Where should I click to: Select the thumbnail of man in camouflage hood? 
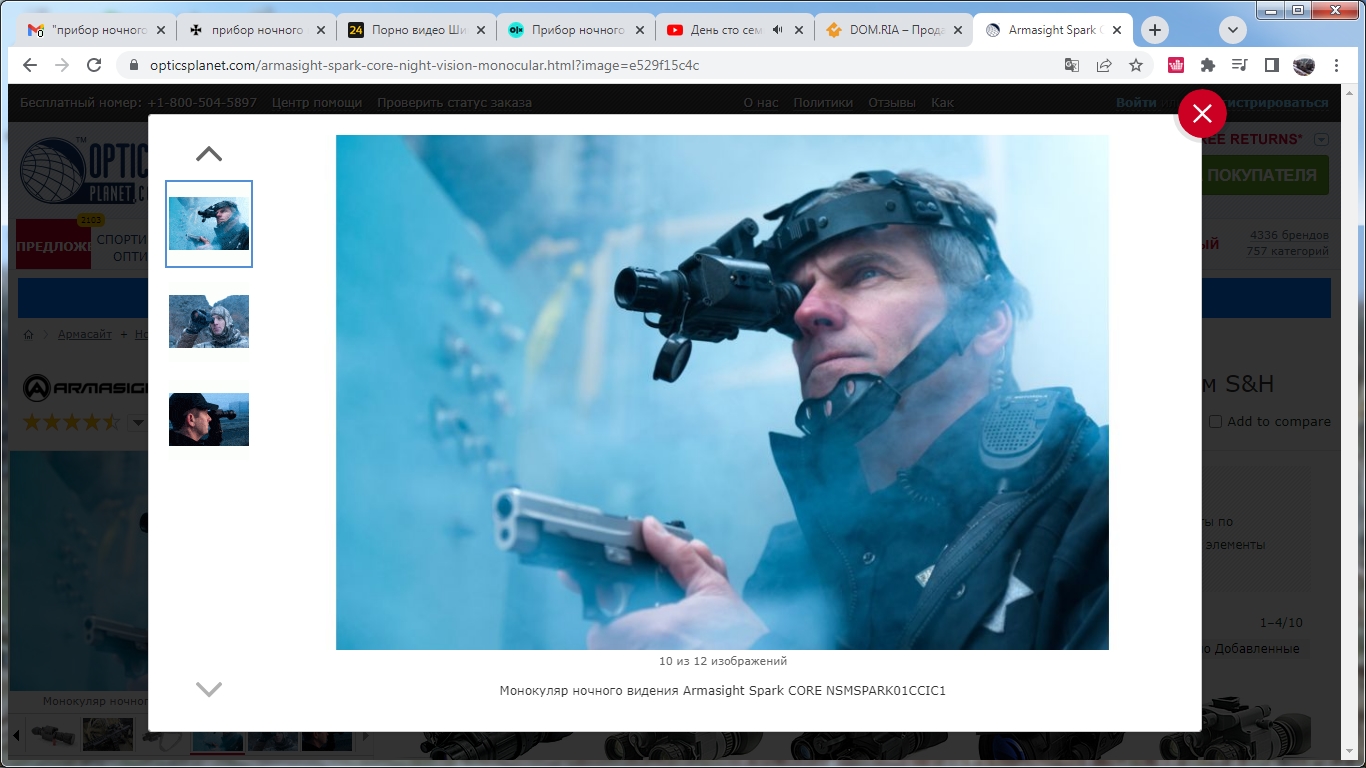point(209,321)
